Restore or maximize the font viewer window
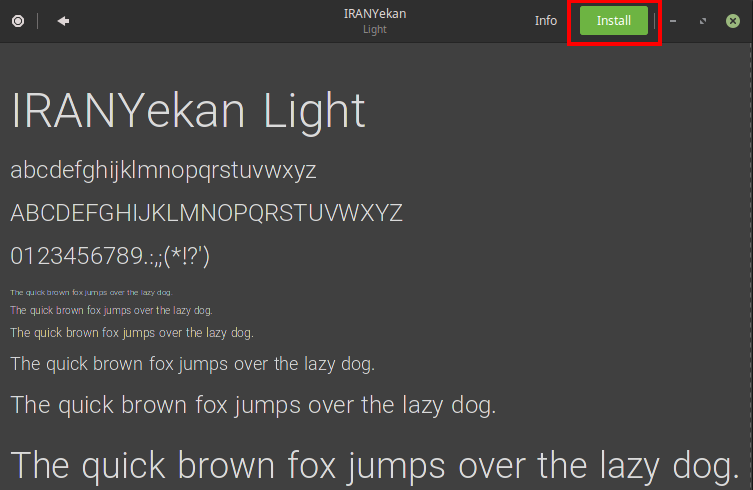This screenshot has width=753, height=490. pos(703,21)
